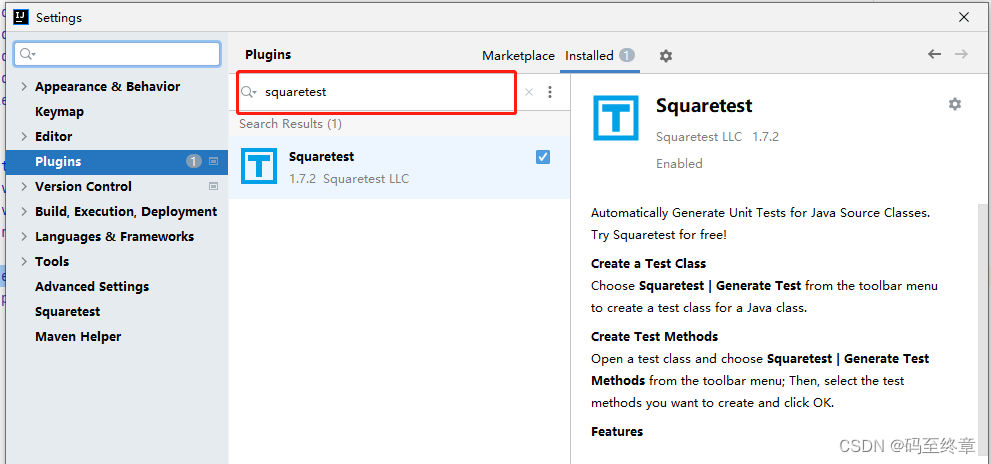Screen dimensions: 991x464
Task: Expand the Tools settings group
Action: (x=24, y=262)
